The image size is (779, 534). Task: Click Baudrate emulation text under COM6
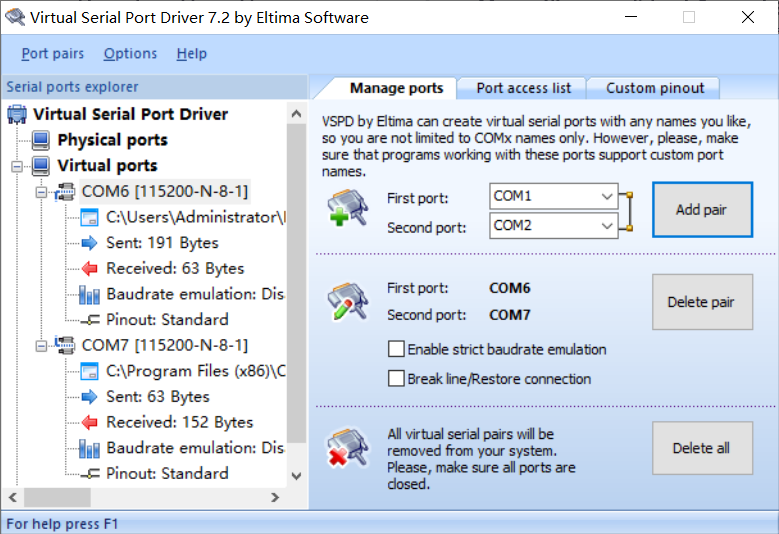pos(195,294)
